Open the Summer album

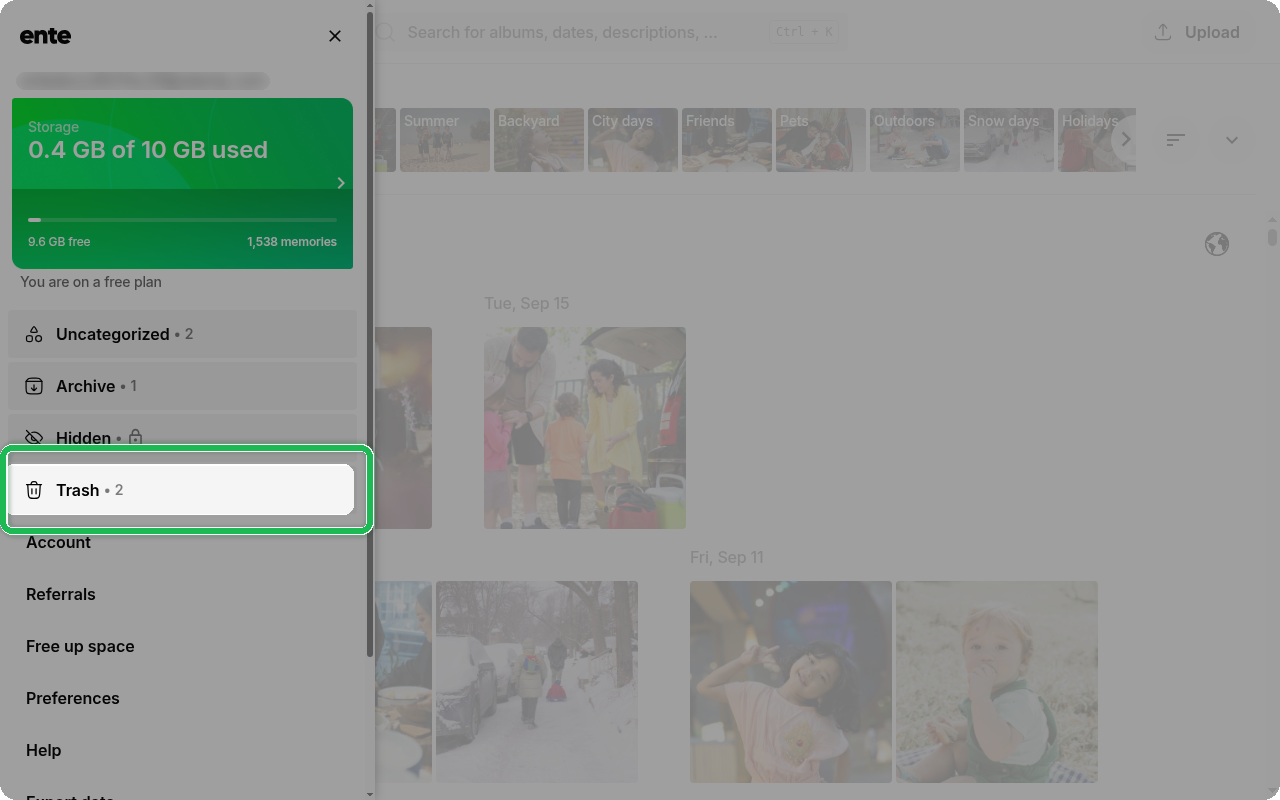coord(445,140)
